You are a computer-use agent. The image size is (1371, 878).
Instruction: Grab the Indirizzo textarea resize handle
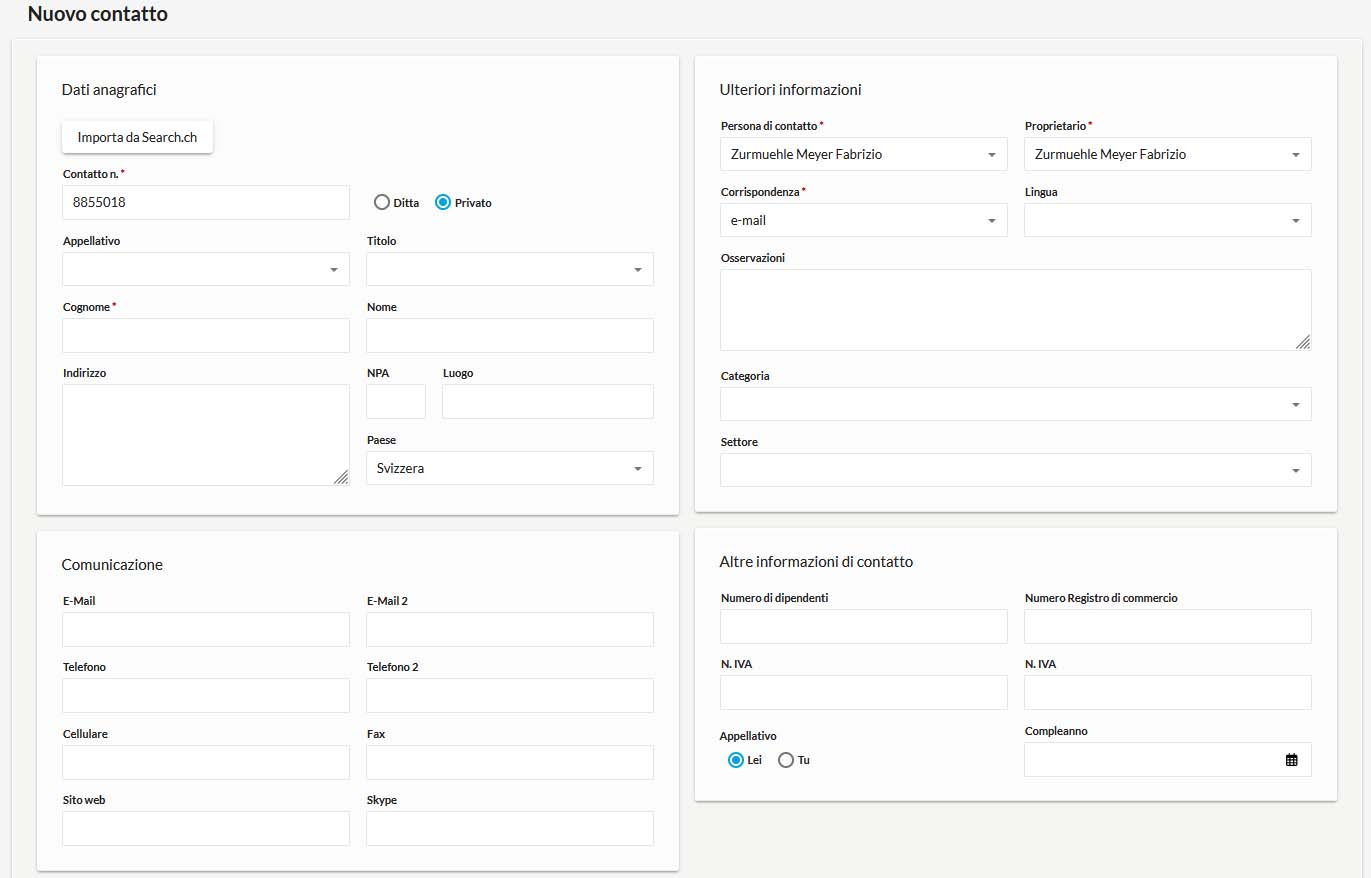point(341,477)
